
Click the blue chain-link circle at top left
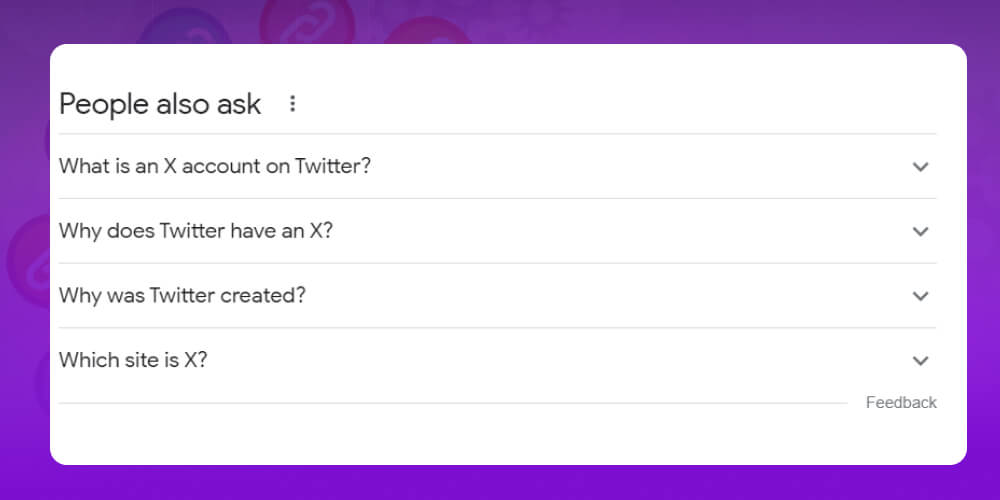(184, 27)
